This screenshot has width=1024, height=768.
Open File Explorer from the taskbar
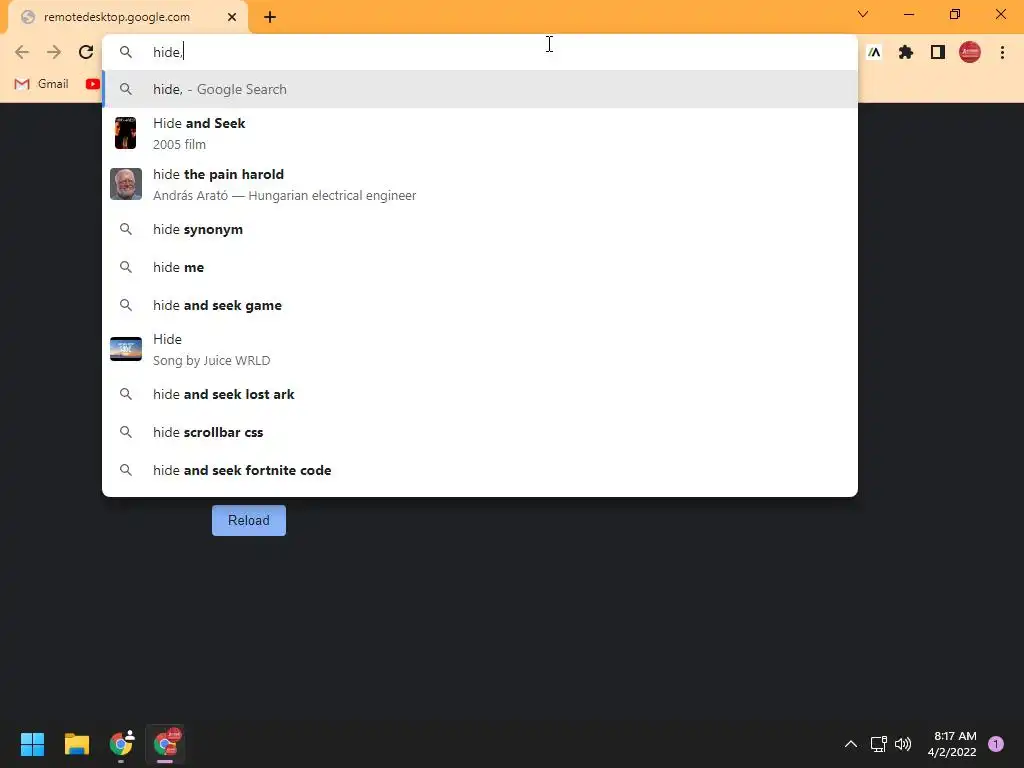(x=76, y=744)
